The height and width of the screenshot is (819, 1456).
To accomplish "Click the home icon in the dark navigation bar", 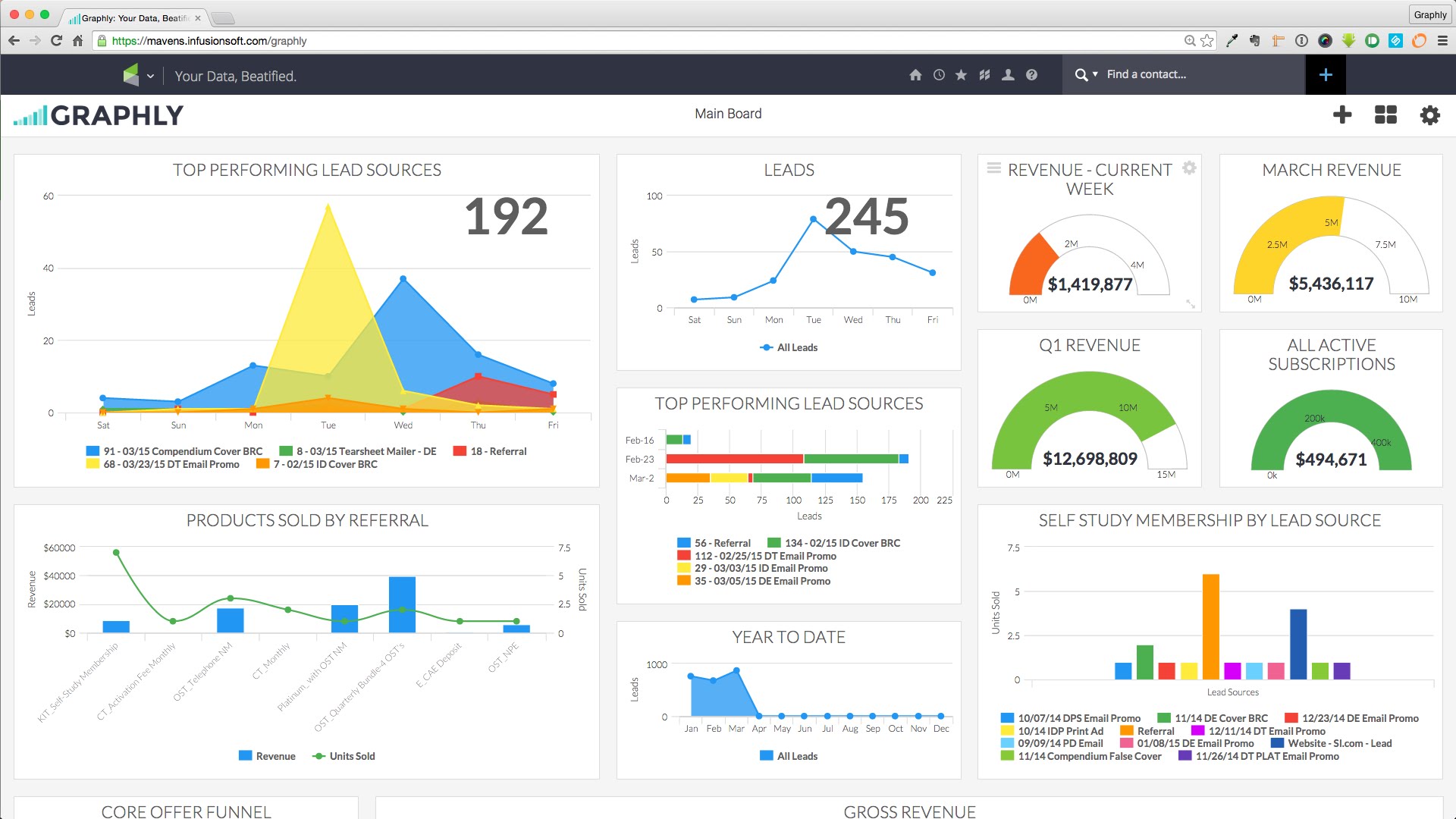I will [916, 74].
